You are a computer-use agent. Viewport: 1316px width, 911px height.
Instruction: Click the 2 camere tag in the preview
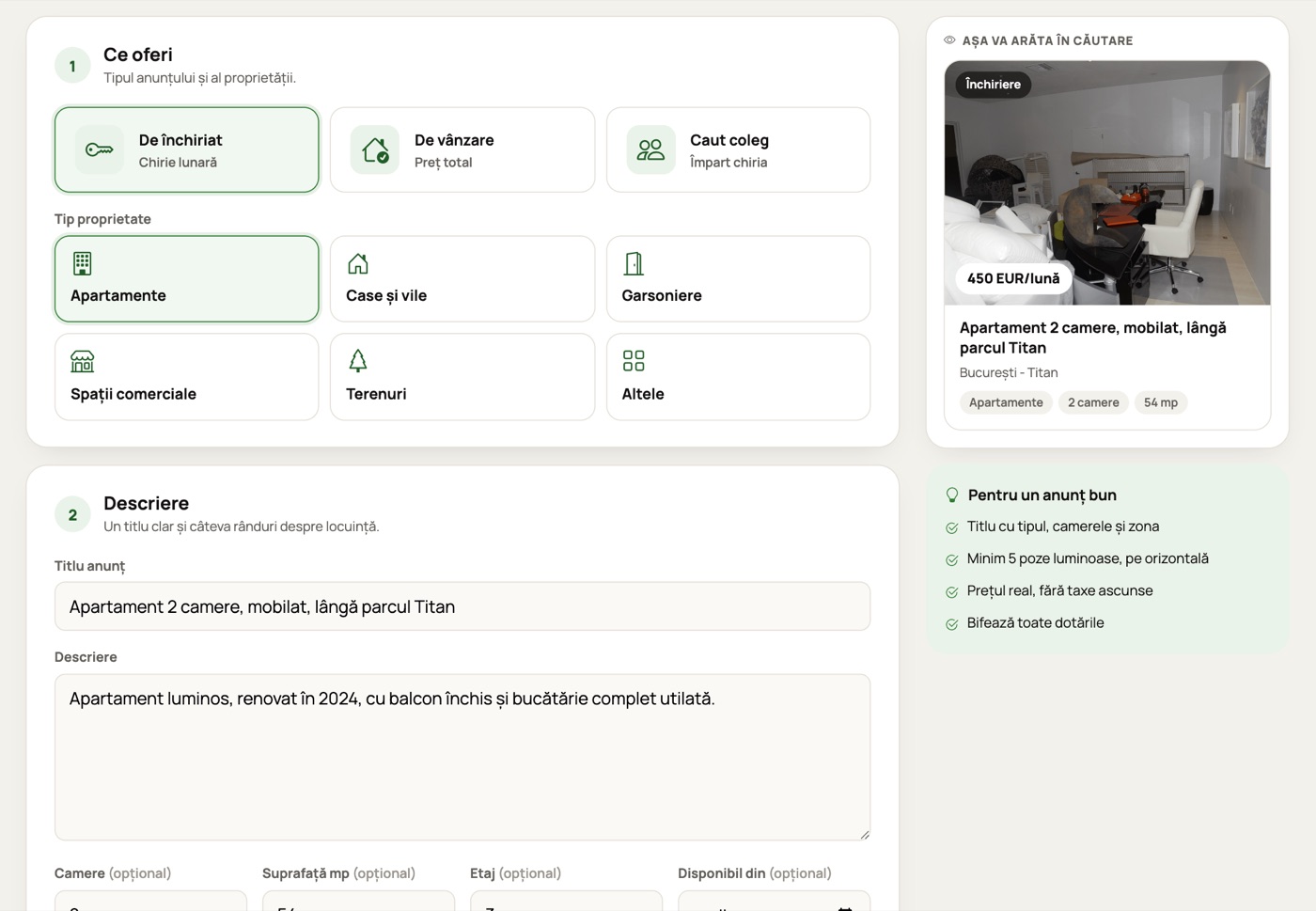pos(1093,402)
